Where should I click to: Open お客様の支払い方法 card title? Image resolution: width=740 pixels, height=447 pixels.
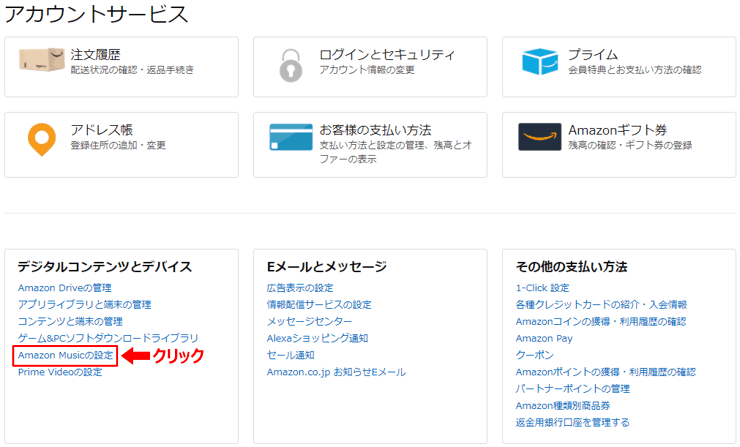click(x=375, y=130)
